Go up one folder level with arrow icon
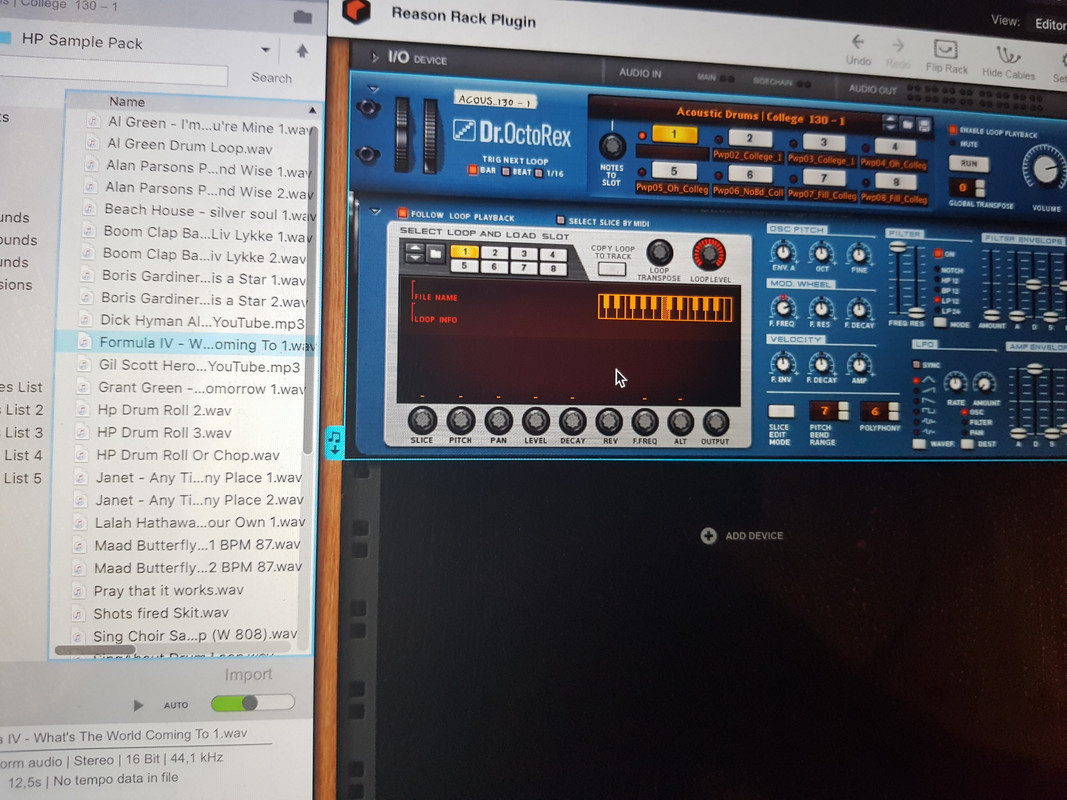This screenshot has height=800, width=1067. [x=302, y=51]
